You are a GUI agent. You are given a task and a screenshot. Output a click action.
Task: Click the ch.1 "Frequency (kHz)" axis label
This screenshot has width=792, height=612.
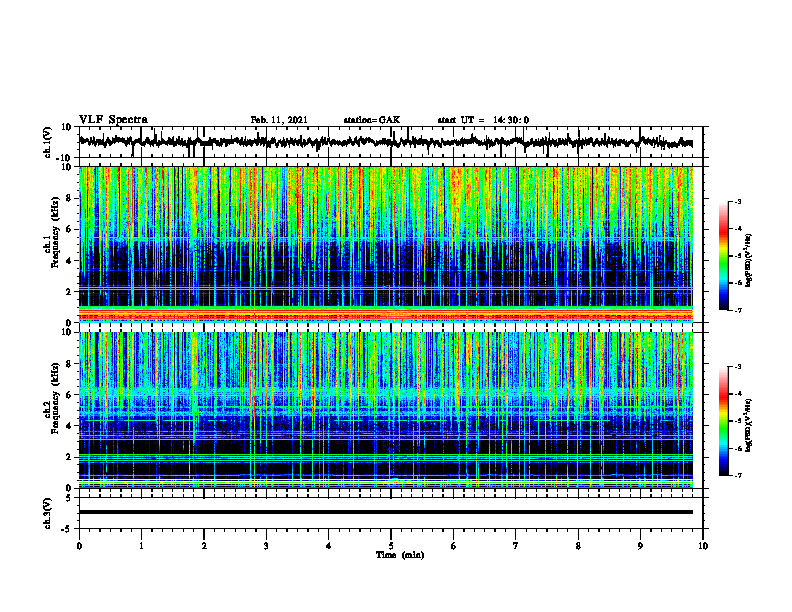(x=55, y=232)
